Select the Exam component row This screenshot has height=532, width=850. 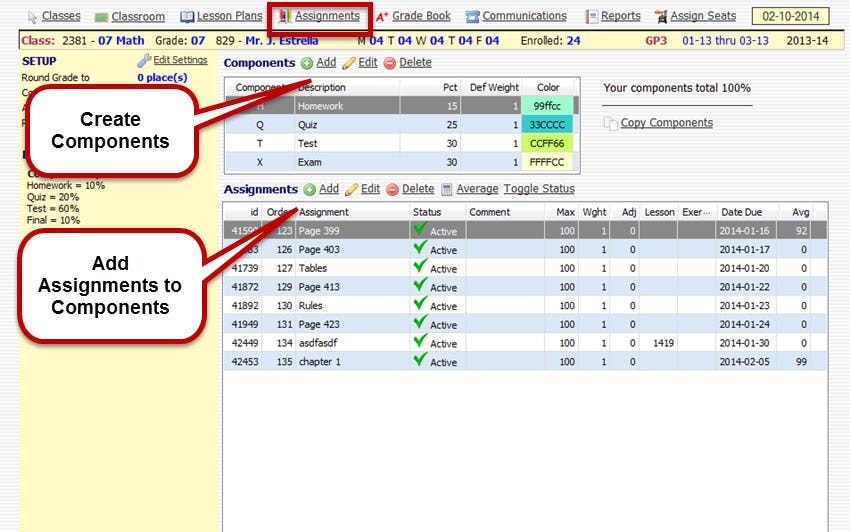[400, 162]
